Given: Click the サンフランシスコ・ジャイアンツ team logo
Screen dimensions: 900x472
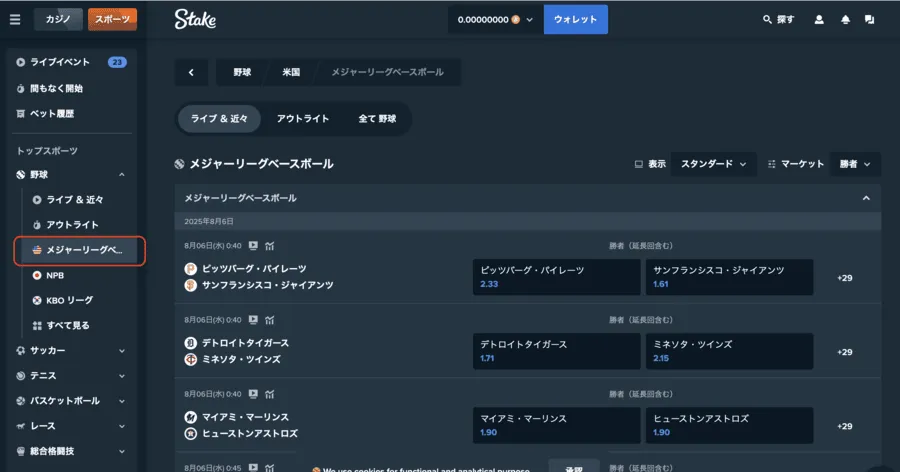Looking at the screenshot, I should pos(191,285).
